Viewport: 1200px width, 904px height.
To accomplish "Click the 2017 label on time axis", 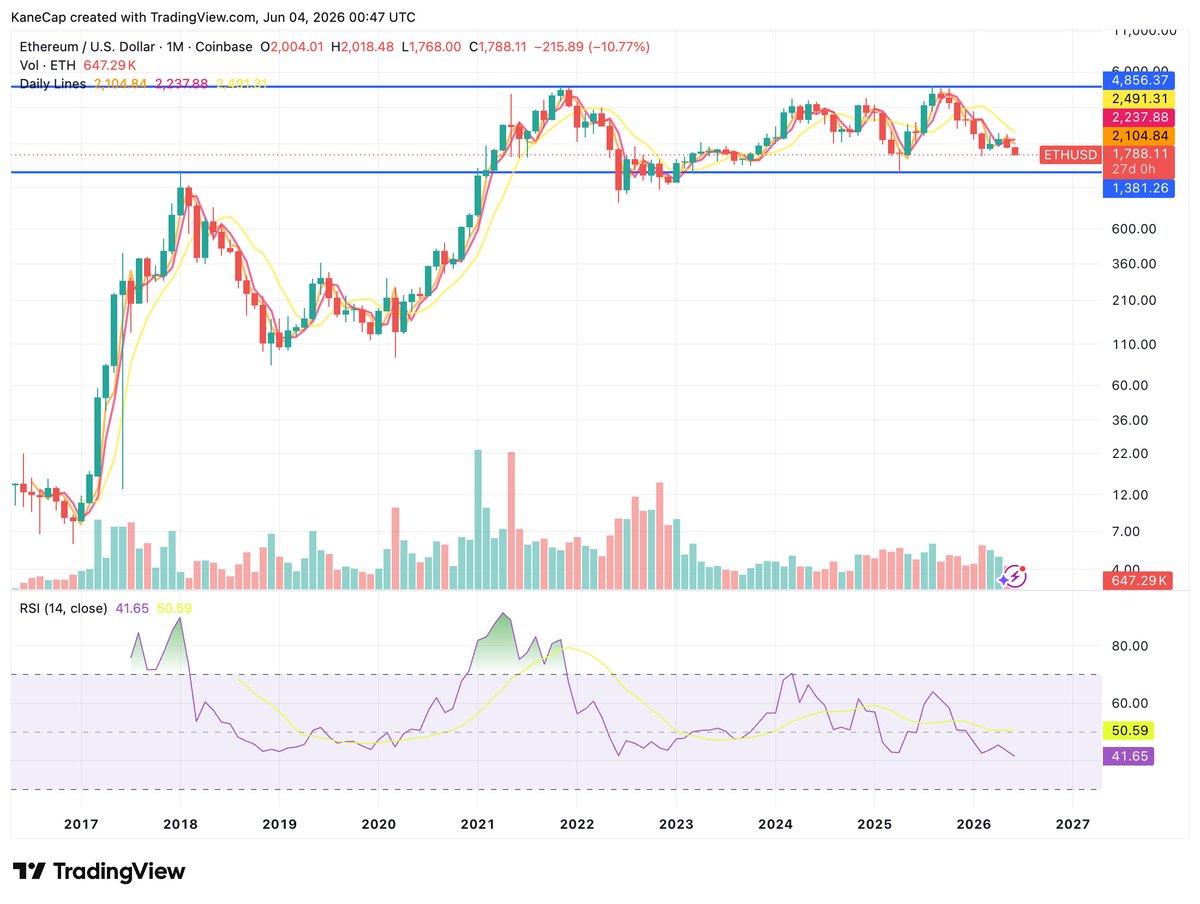I will [81, 824].
